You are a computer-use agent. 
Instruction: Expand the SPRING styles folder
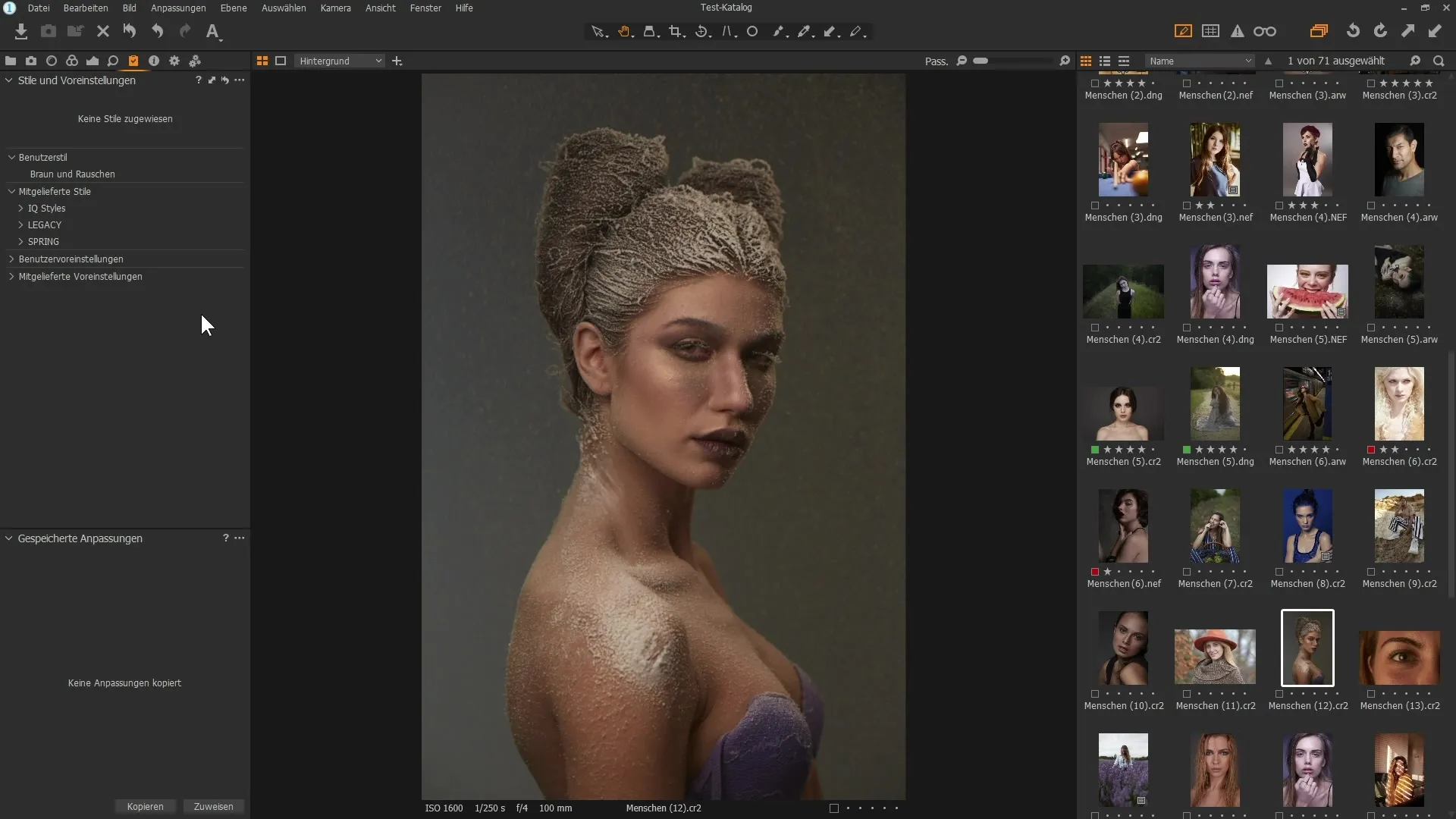pos(20,241)
